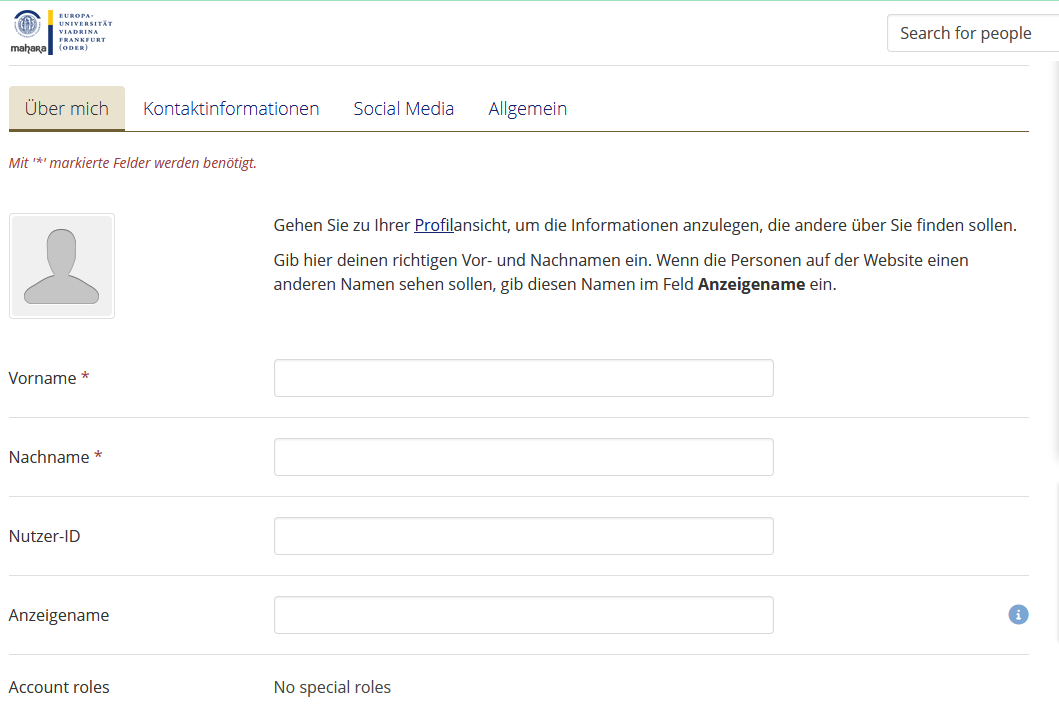This screenshot has width=1059, height=717.
Task: Click the Anzeigename field label on left
Action: point(59,615)
